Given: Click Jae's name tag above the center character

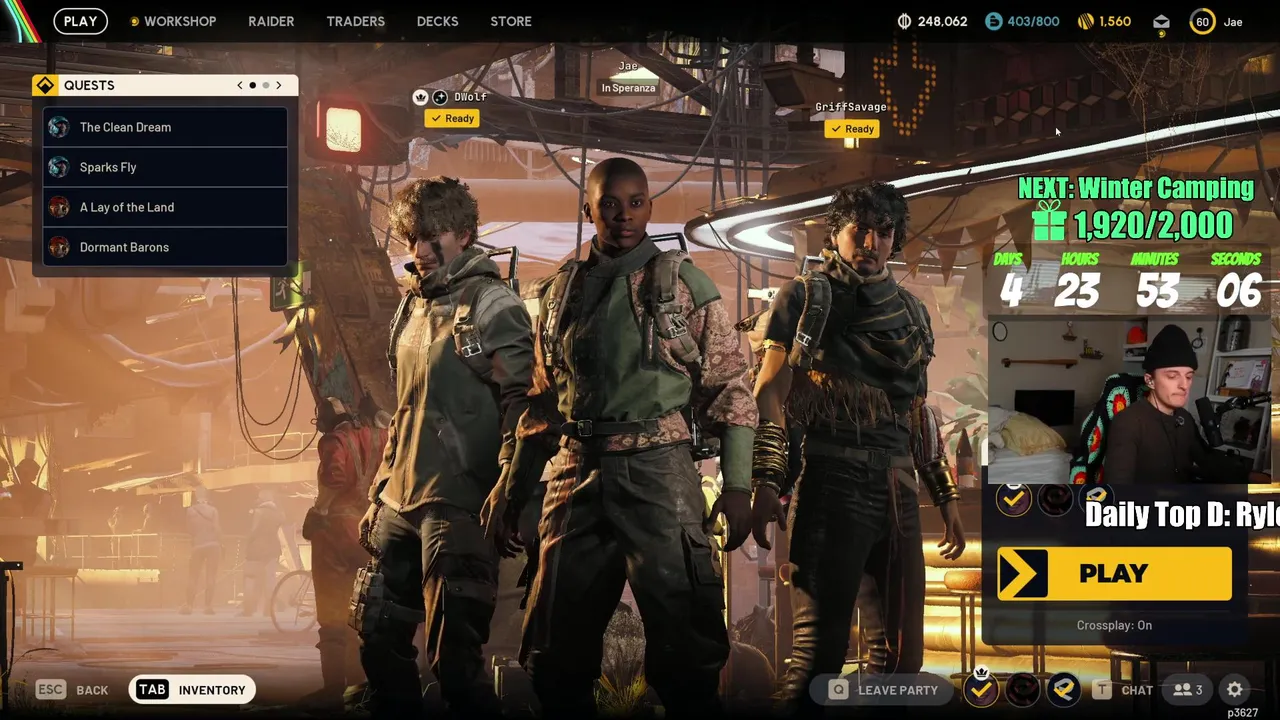Looking at the screenshot, I should pyautogui.click(x=628, y=66).
